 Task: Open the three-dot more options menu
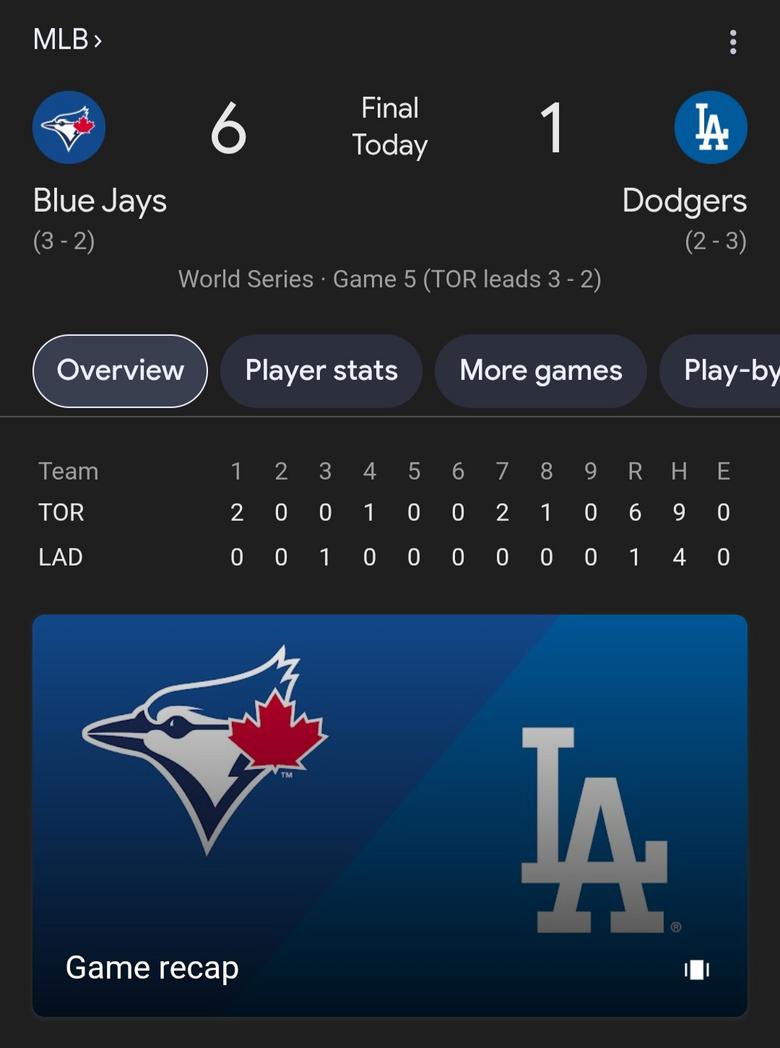(733, 42)
